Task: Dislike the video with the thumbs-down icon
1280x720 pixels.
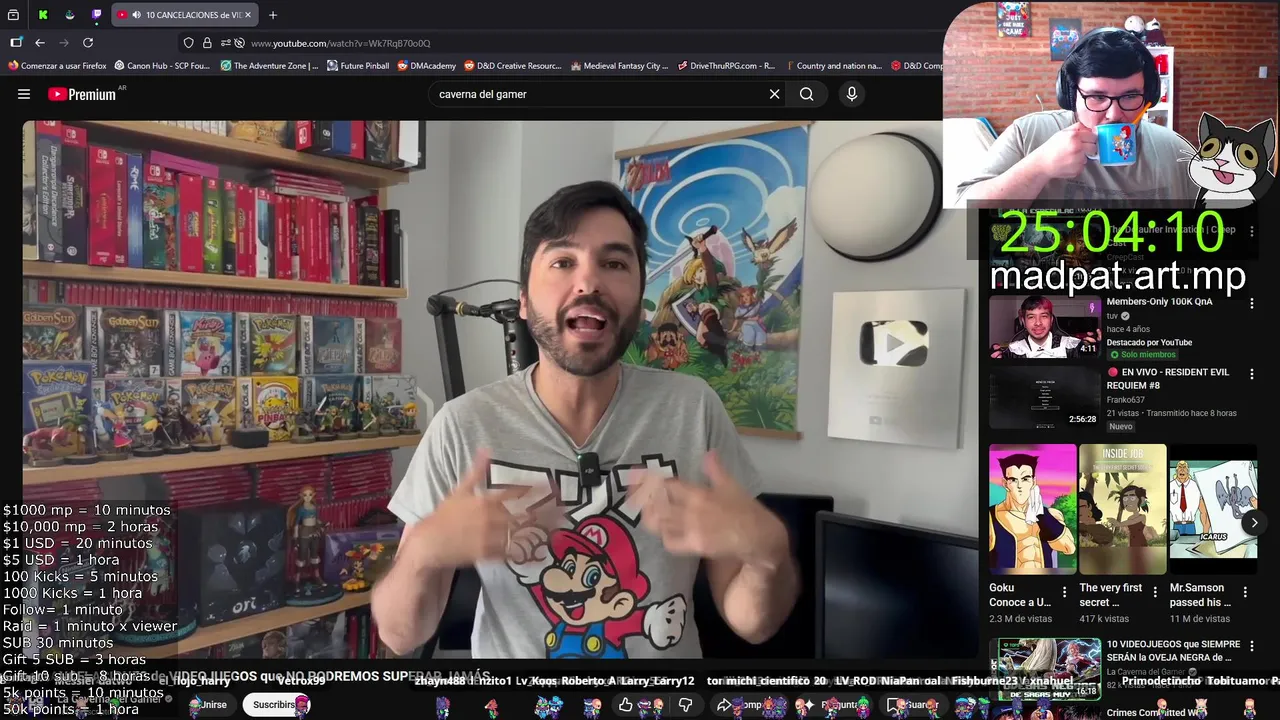Action: coord(686,705)
